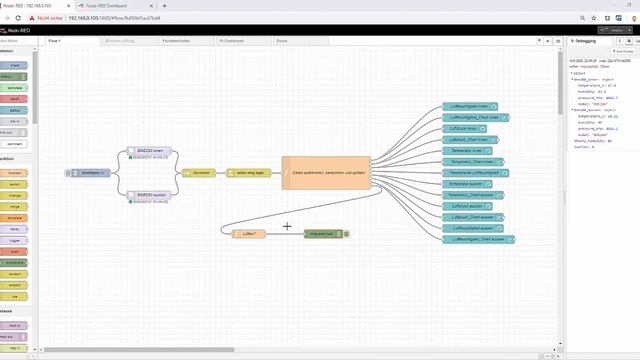Select the exec node in the palette
640x360 pixels.
(14, 251)
